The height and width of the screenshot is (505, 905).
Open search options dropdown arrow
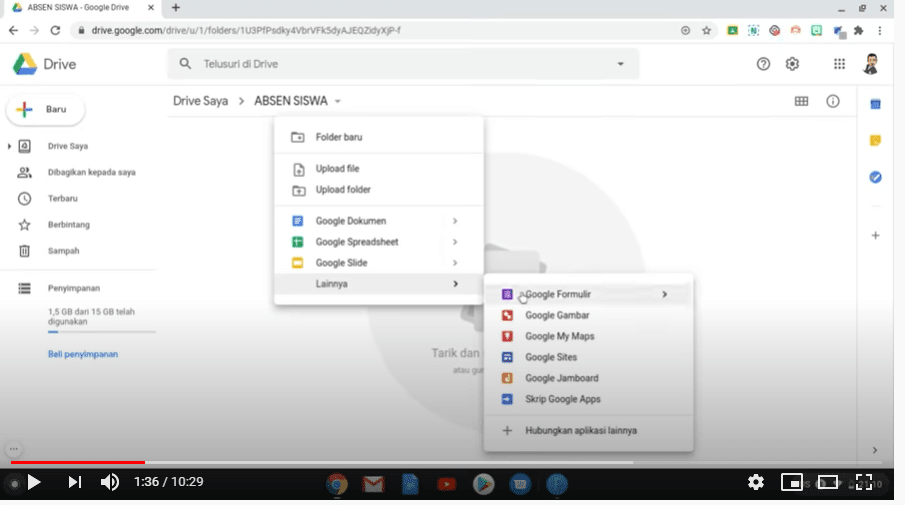click(620, 64)
